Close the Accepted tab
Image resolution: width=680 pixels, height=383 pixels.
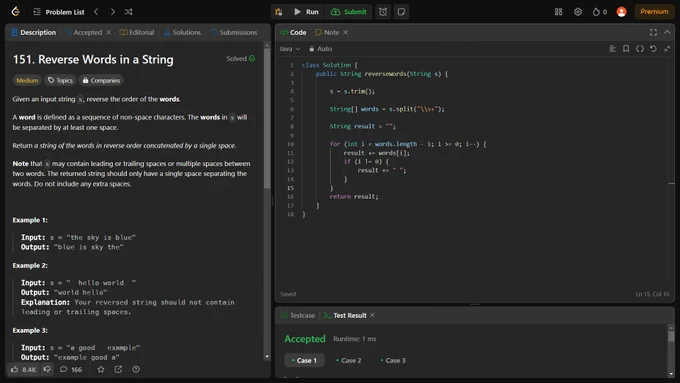tap(108, 33)
